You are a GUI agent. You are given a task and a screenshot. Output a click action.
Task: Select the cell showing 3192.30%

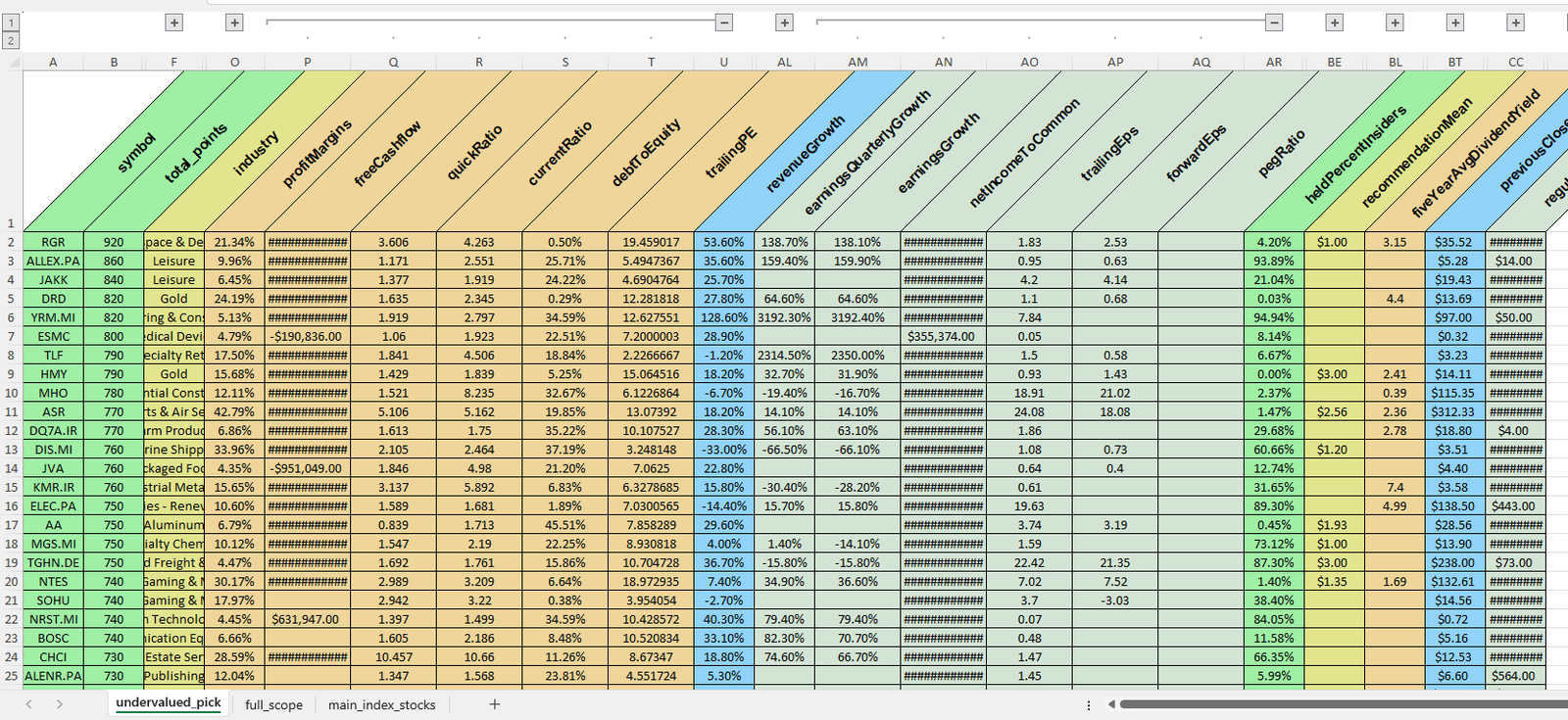(x=784, y=317)
